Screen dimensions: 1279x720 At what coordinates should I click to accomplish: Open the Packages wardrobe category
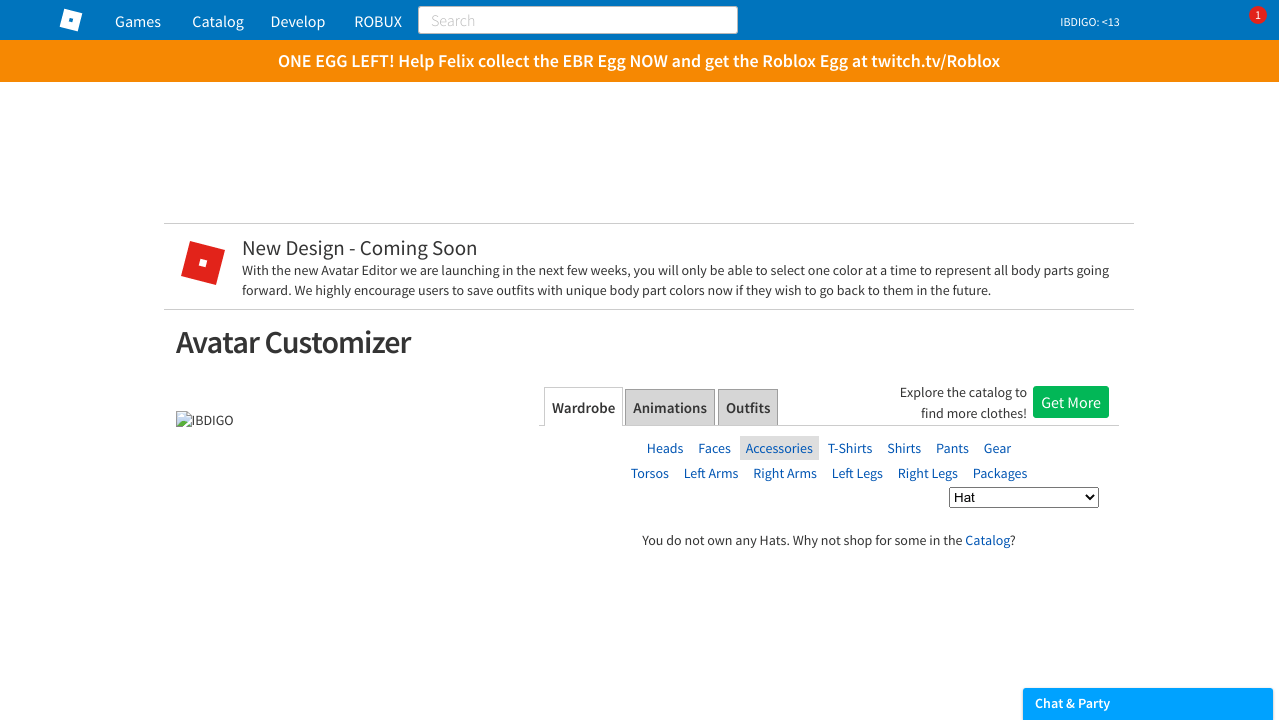[999, 473]
